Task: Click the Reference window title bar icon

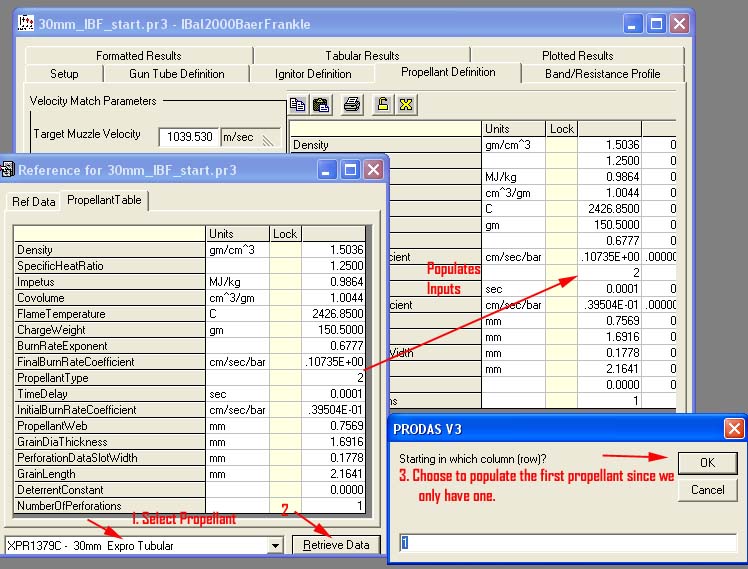Action: point(8,170)
